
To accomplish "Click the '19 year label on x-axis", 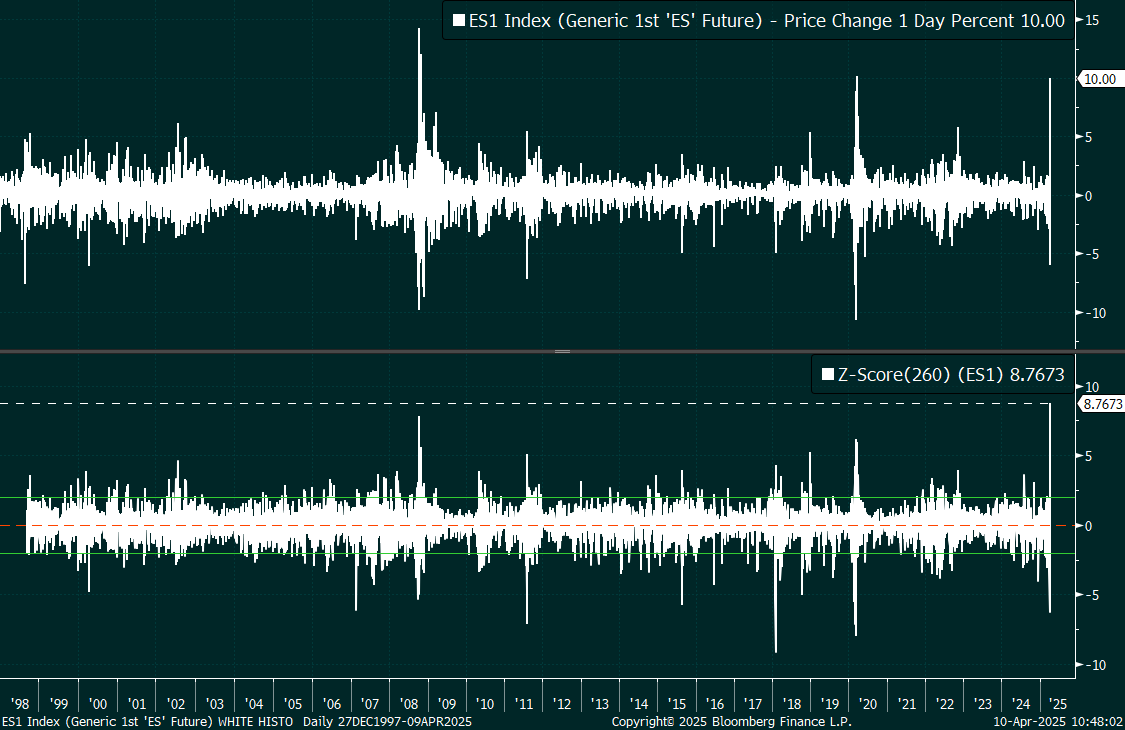I will pos(829,704).
